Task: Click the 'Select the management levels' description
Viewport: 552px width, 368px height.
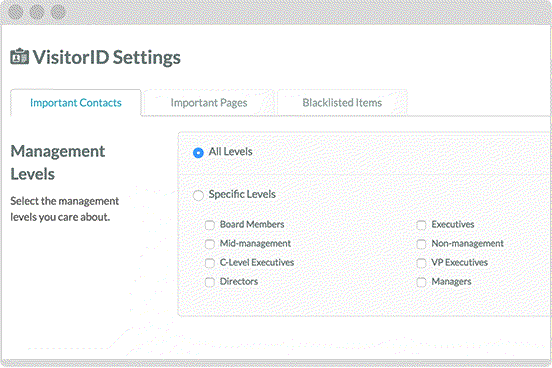Action: click(x=65, y=209)
